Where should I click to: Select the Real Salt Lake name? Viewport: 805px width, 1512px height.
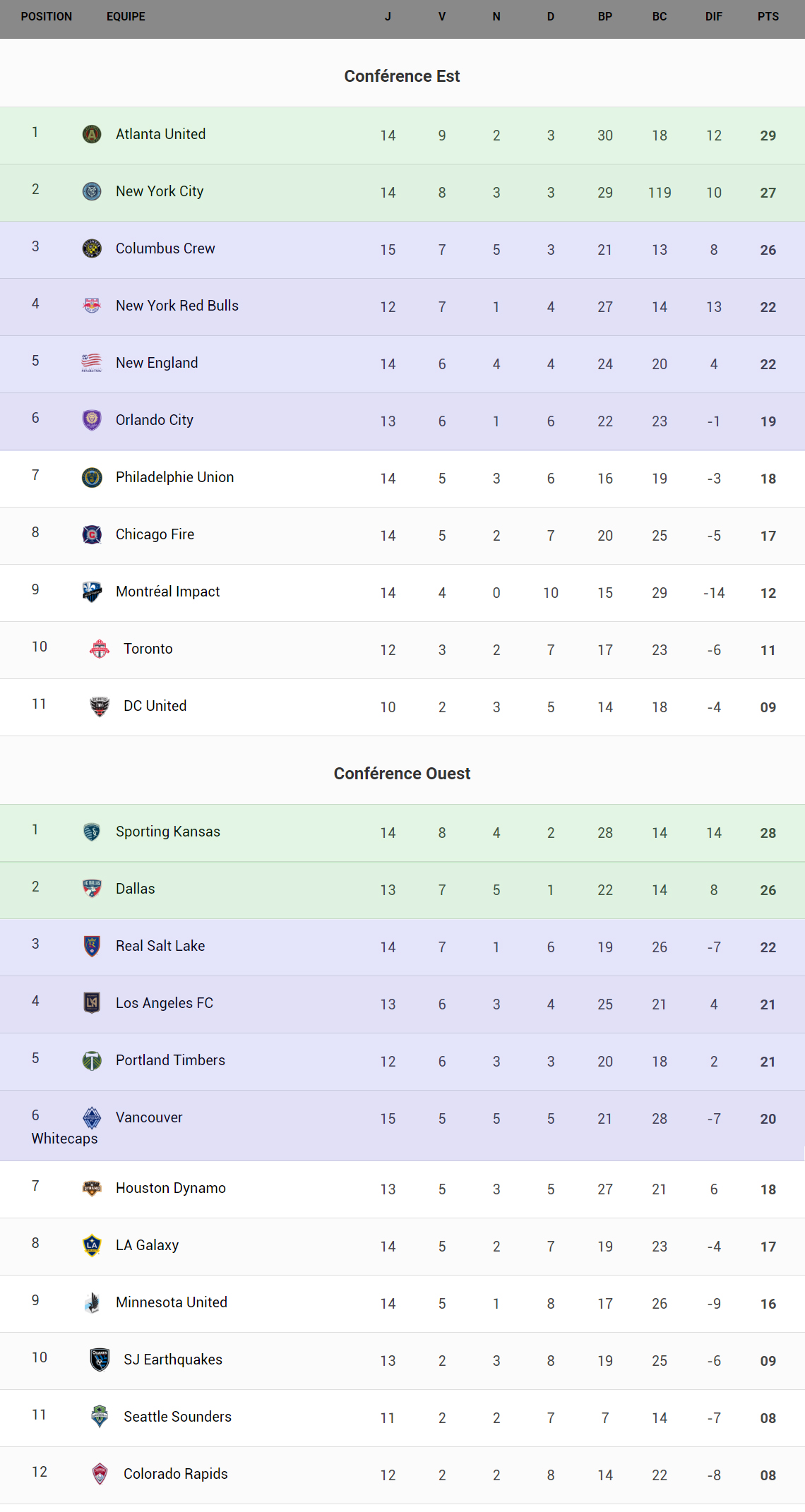(x=160, y=946)
